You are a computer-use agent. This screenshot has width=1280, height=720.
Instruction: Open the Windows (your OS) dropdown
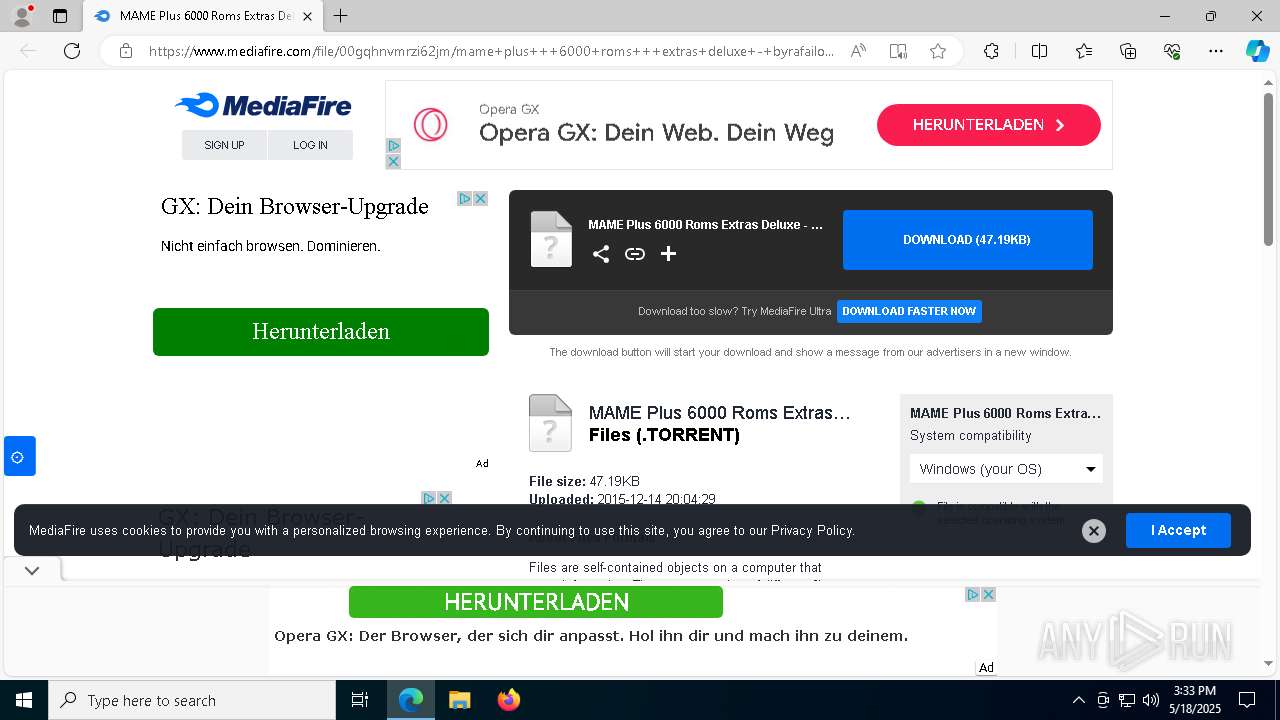point(1006,469)
